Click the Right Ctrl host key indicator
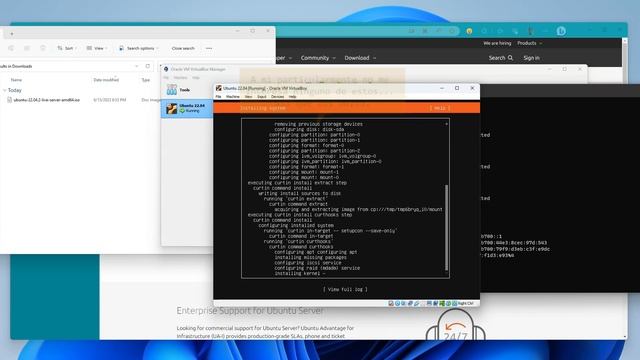 pos(465,304)
